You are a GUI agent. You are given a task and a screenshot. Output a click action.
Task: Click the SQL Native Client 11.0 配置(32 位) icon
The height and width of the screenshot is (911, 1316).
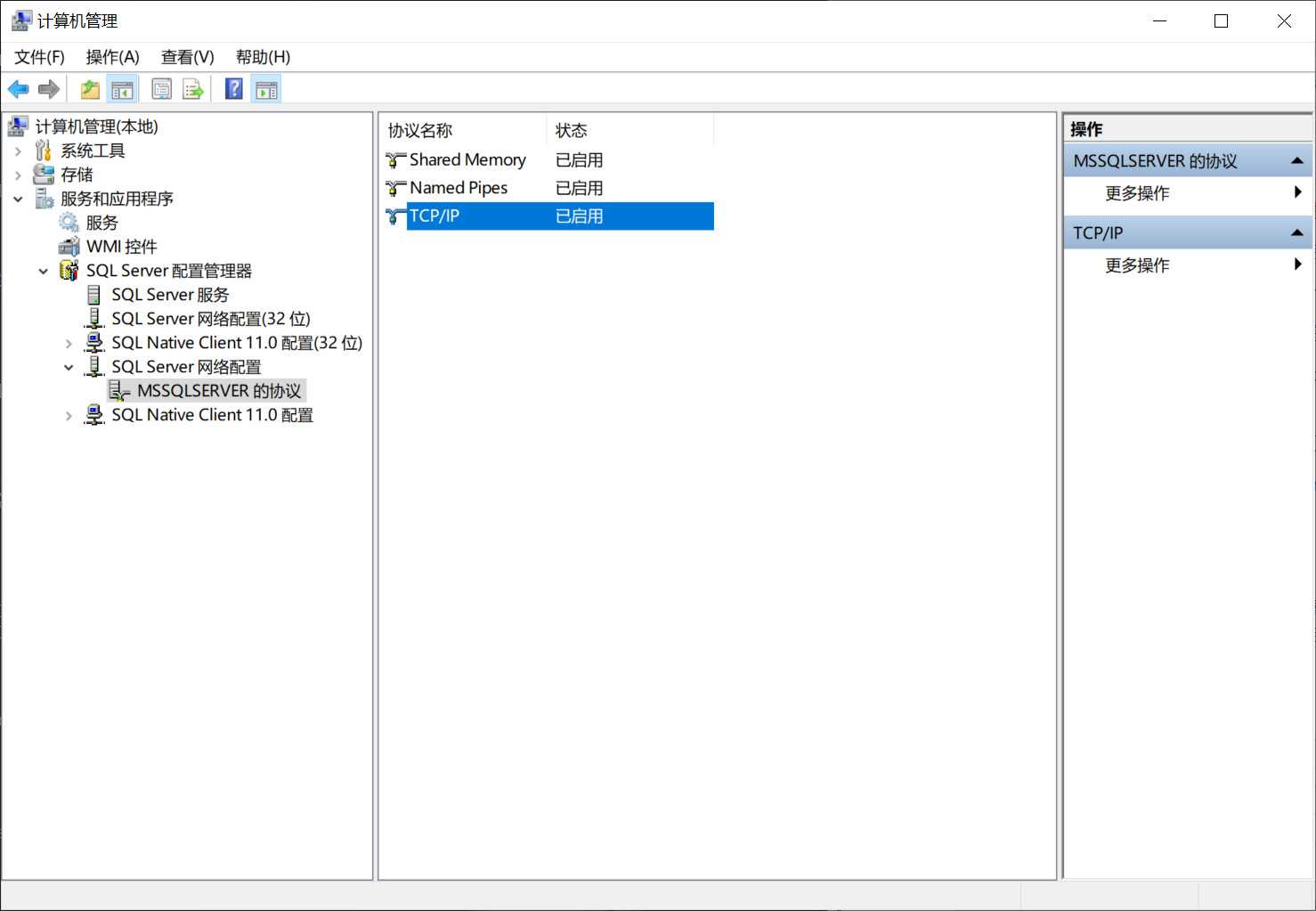pyautogui.click(x=94, y=343)
